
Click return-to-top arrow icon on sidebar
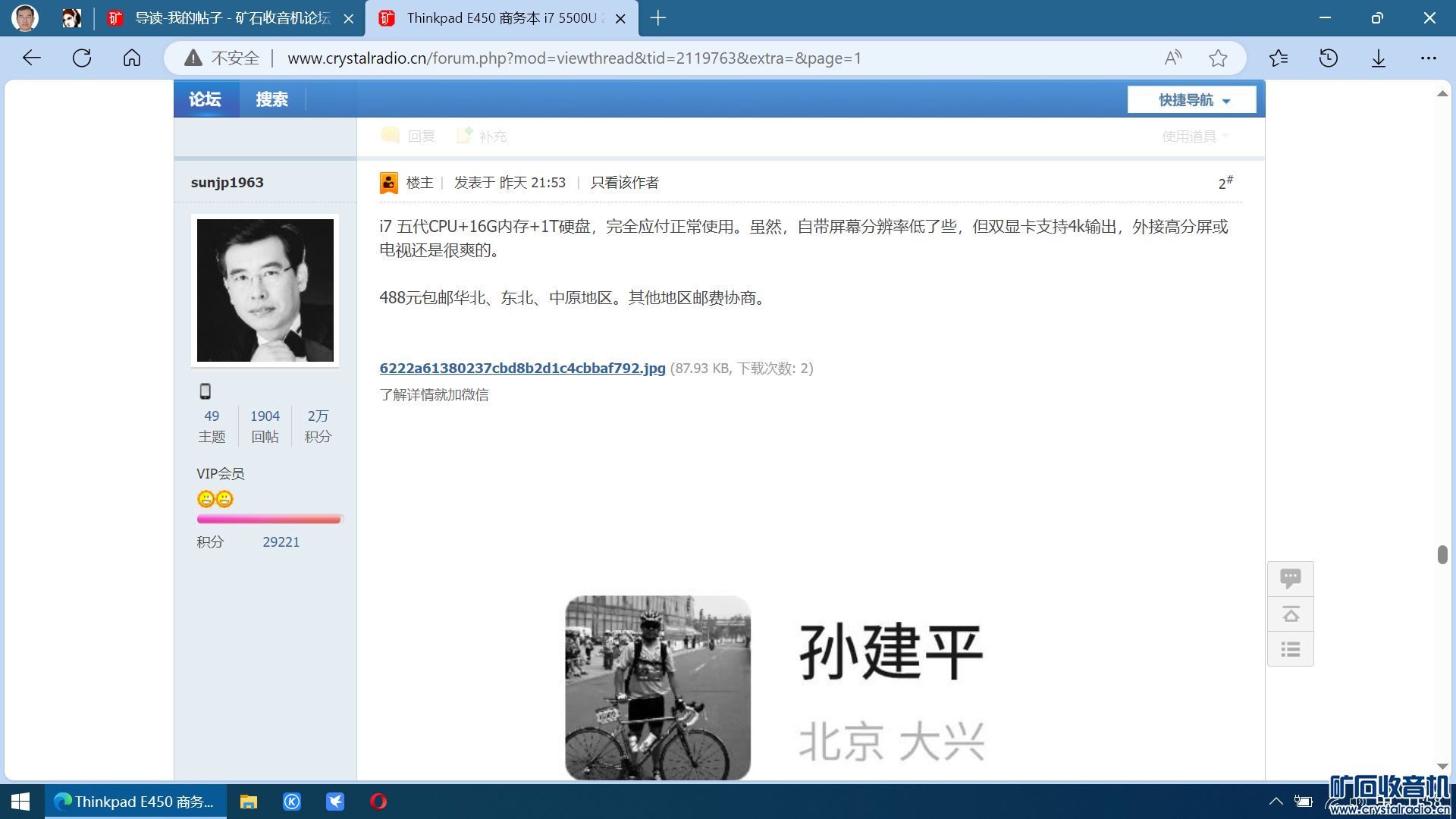tap(1290, 614)
